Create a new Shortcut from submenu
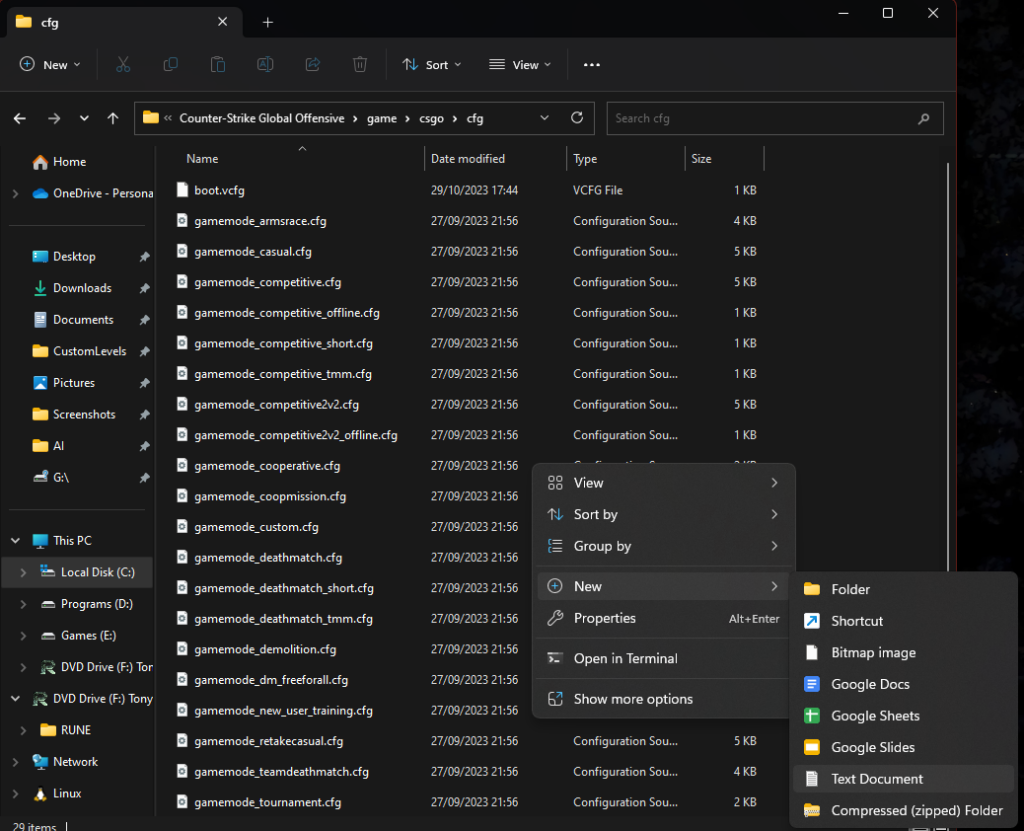The width and height of the screenshot is (1024, 831). (903, 621)
